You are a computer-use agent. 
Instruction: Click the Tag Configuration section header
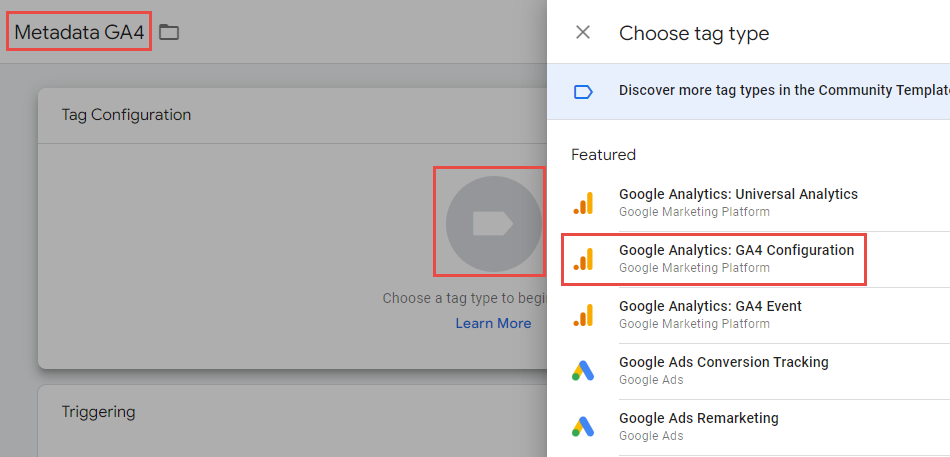[126, 115]
